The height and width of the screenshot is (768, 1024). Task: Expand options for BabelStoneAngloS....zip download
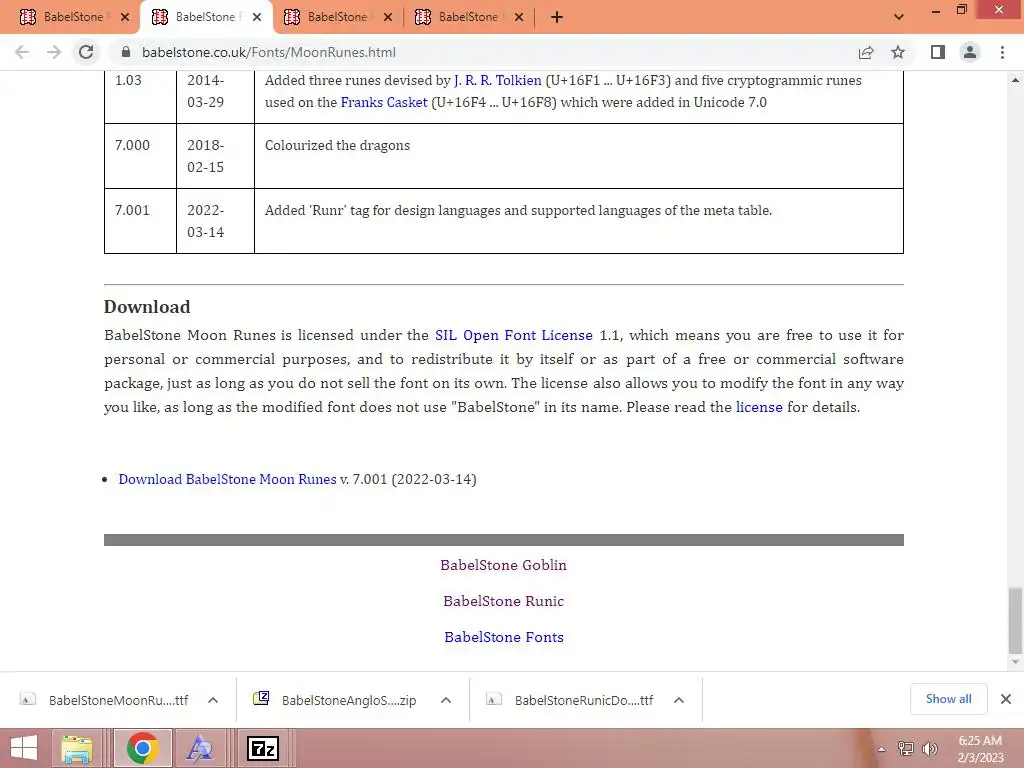click(446, 700)
